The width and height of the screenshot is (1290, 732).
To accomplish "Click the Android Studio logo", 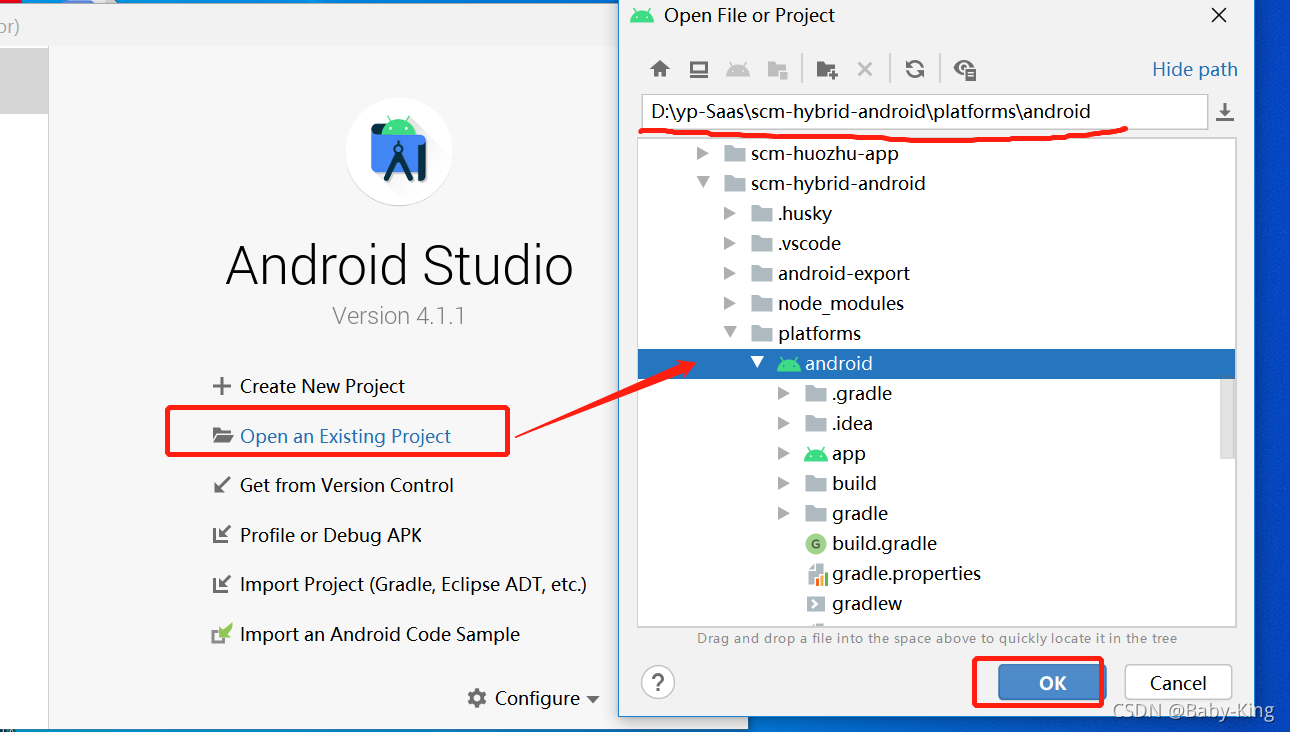I will coord(399,151).
